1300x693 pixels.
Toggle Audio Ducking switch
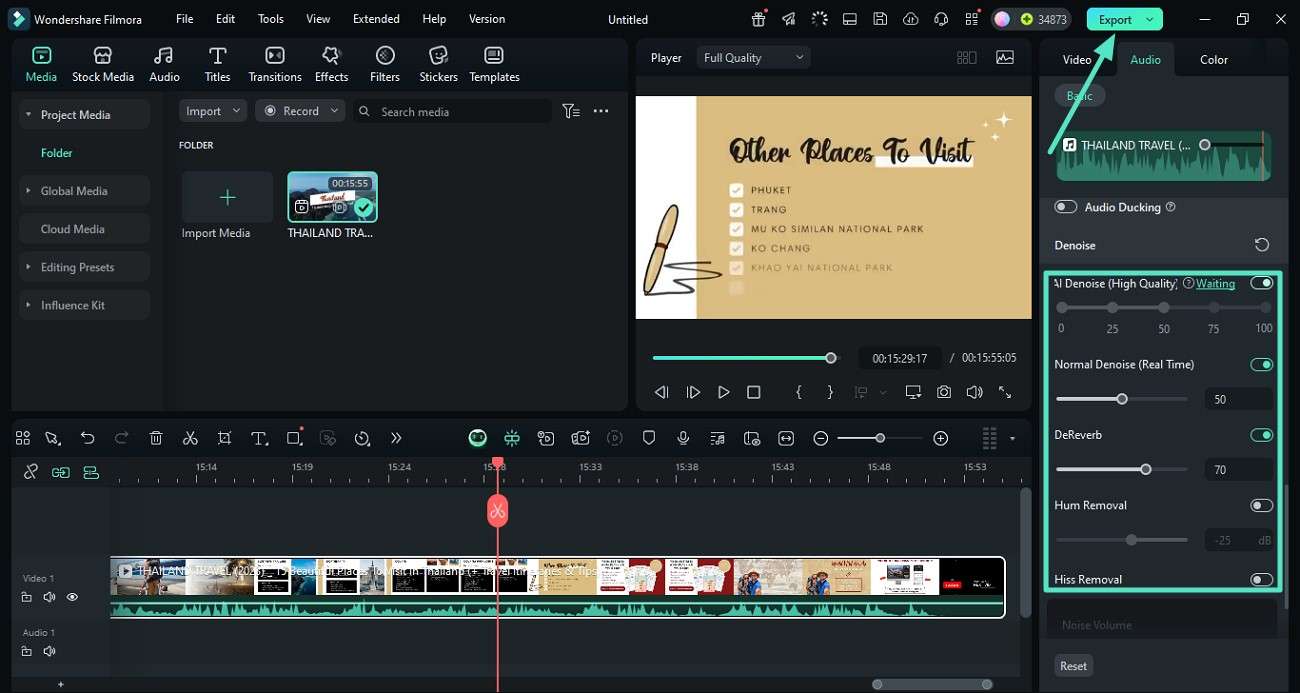coord(1066,207)
